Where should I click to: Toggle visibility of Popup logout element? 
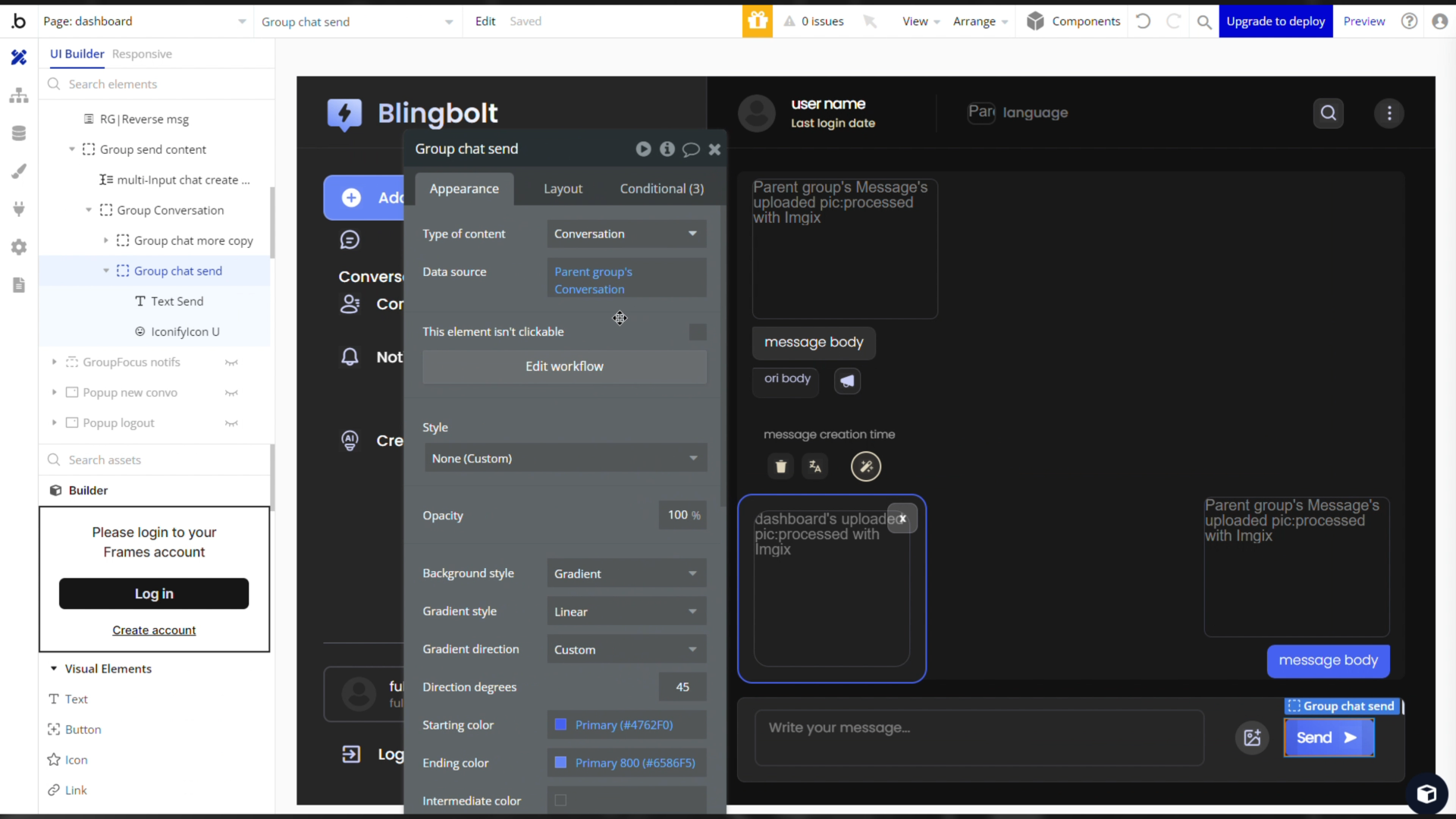231,423
